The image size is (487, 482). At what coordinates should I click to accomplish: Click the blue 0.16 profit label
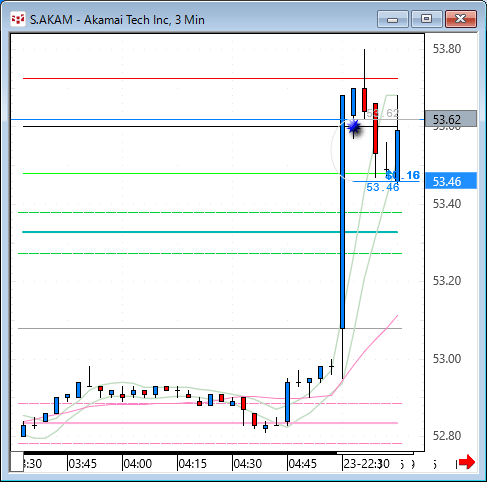[x=403, y=175]
